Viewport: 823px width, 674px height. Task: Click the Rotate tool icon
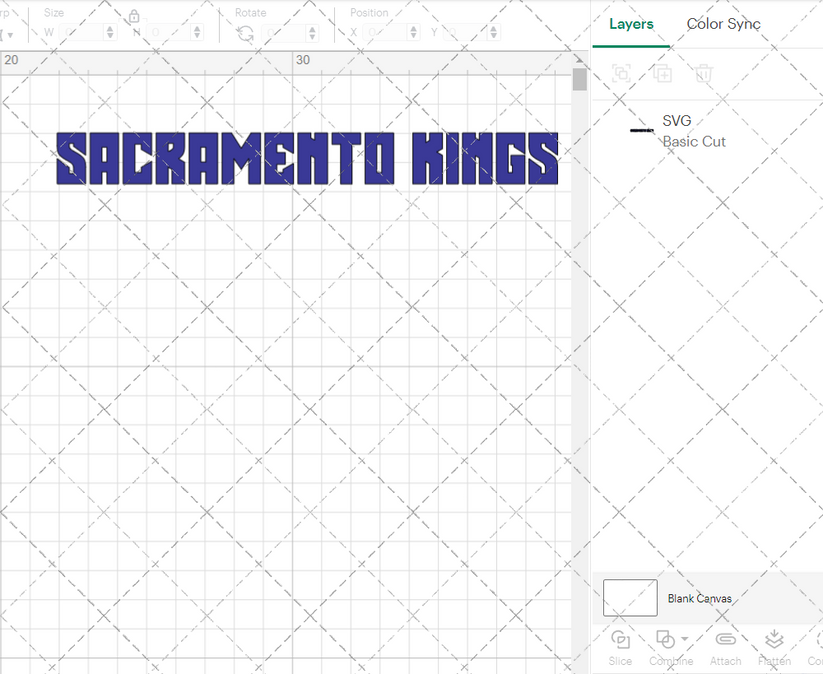[243, 30]
